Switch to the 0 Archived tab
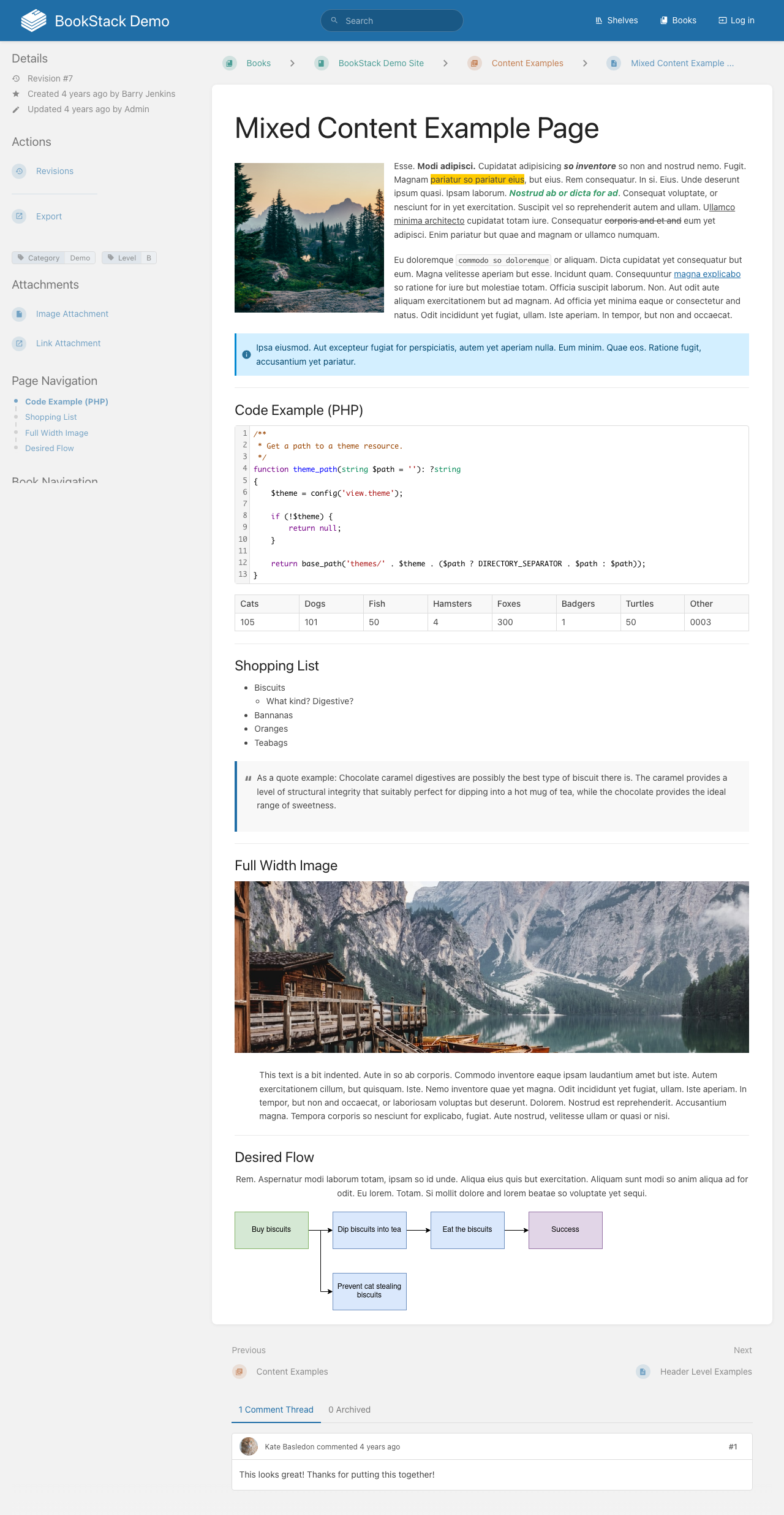The image size is (784, 1515). [349, 1410]
